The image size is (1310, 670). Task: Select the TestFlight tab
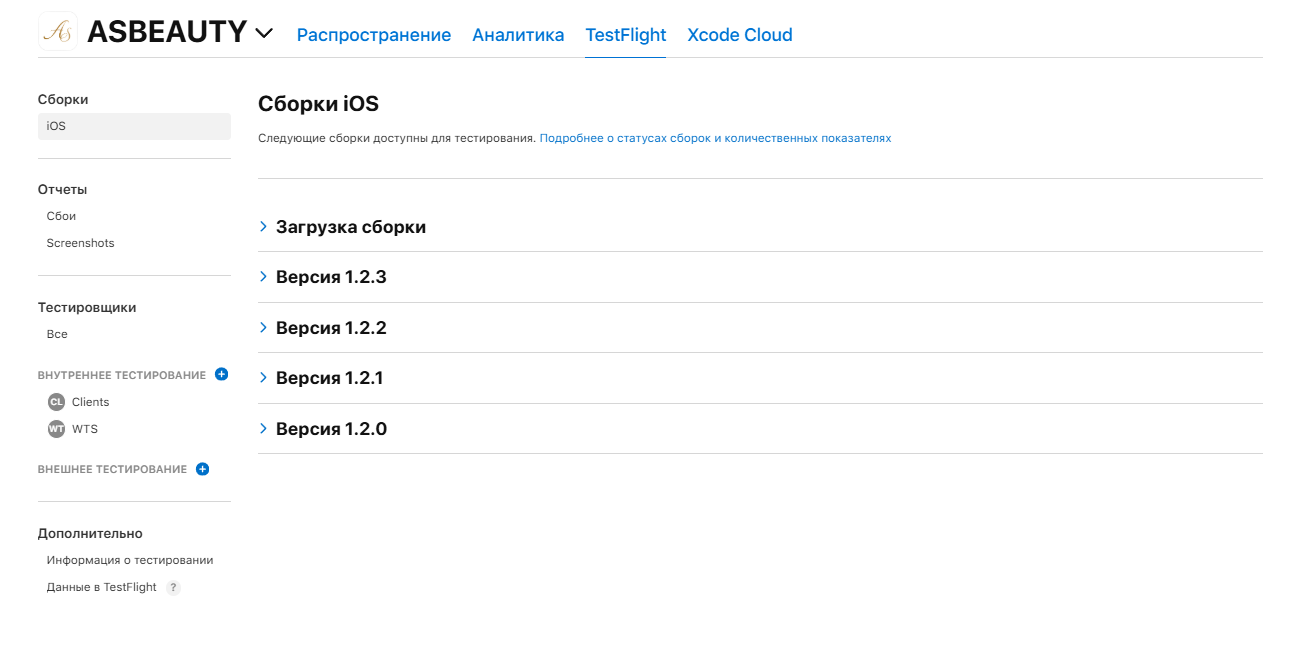626,35
